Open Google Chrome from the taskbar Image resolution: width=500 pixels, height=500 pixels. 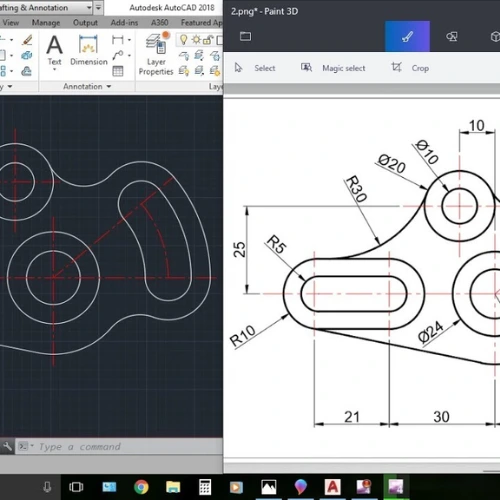(141, 487)
